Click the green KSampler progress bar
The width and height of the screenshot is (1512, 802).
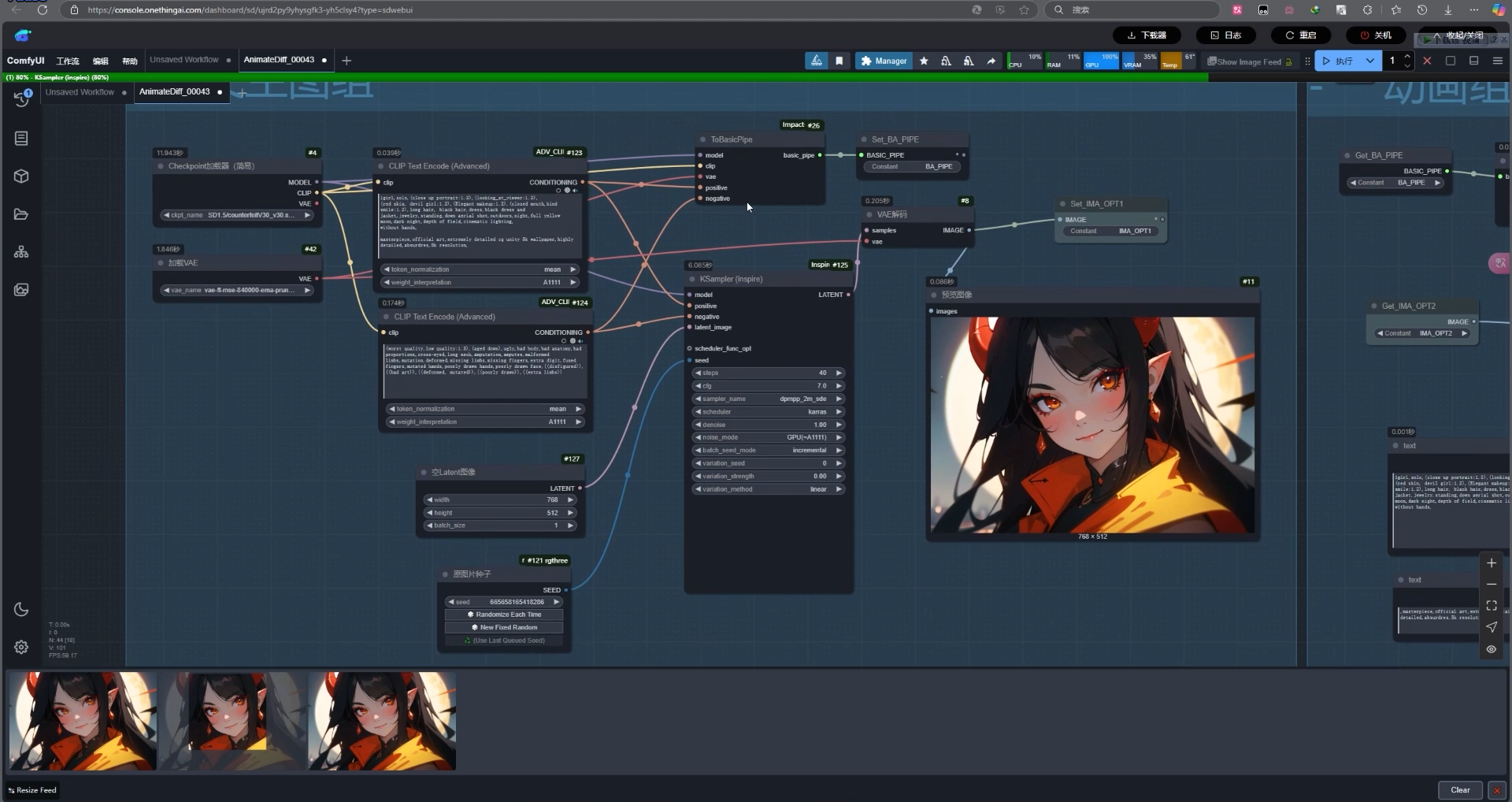point(604,77)
